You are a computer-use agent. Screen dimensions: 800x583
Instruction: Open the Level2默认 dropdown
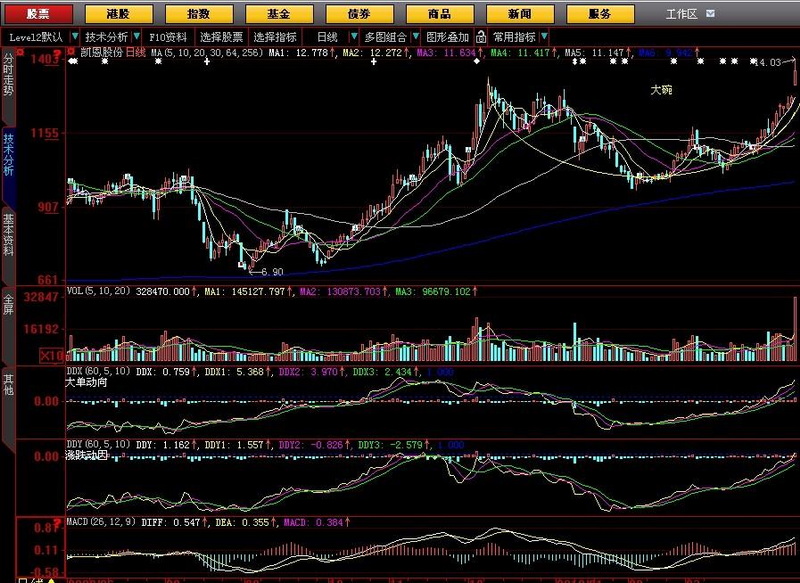(x=40, y=36)
